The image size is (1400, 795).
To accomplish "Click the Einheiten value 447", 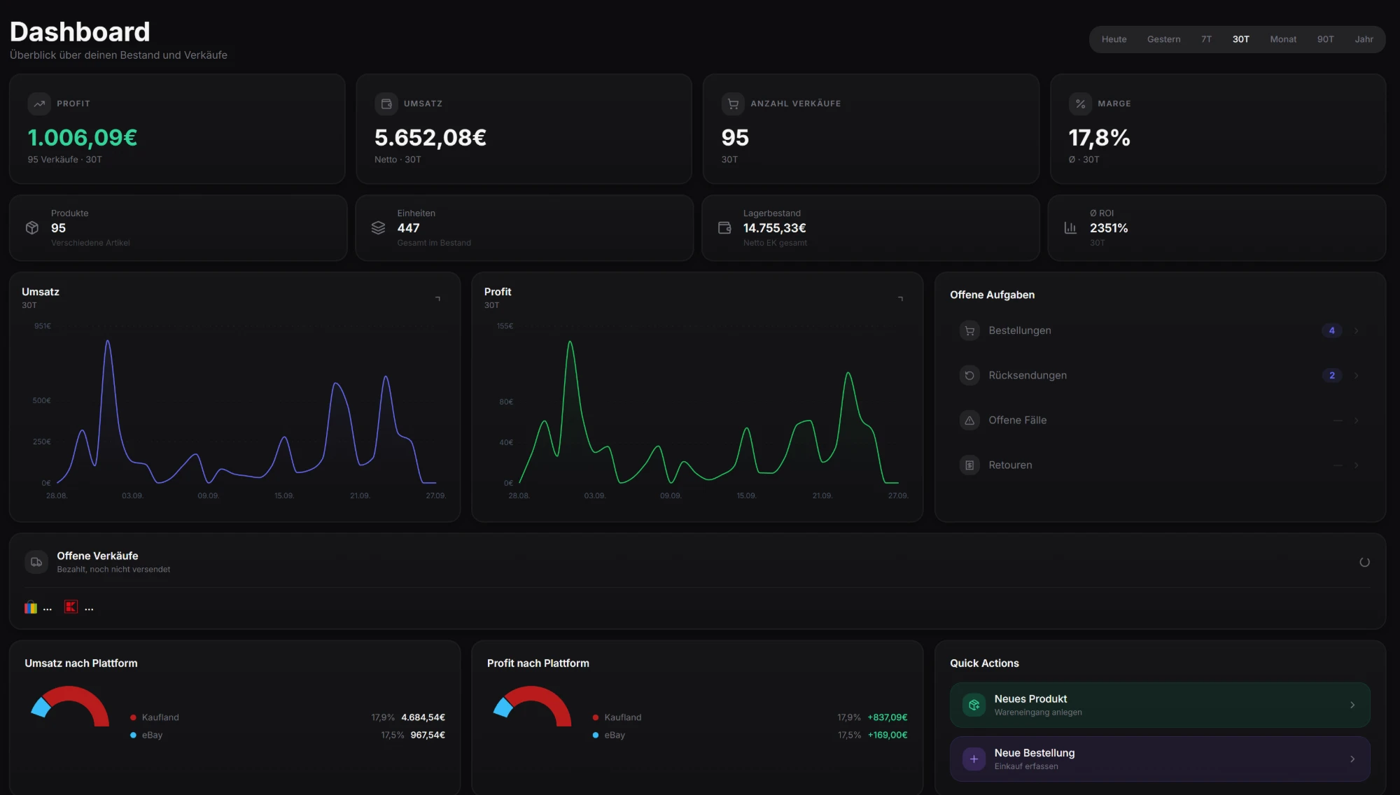I will [x=408, y=228].
